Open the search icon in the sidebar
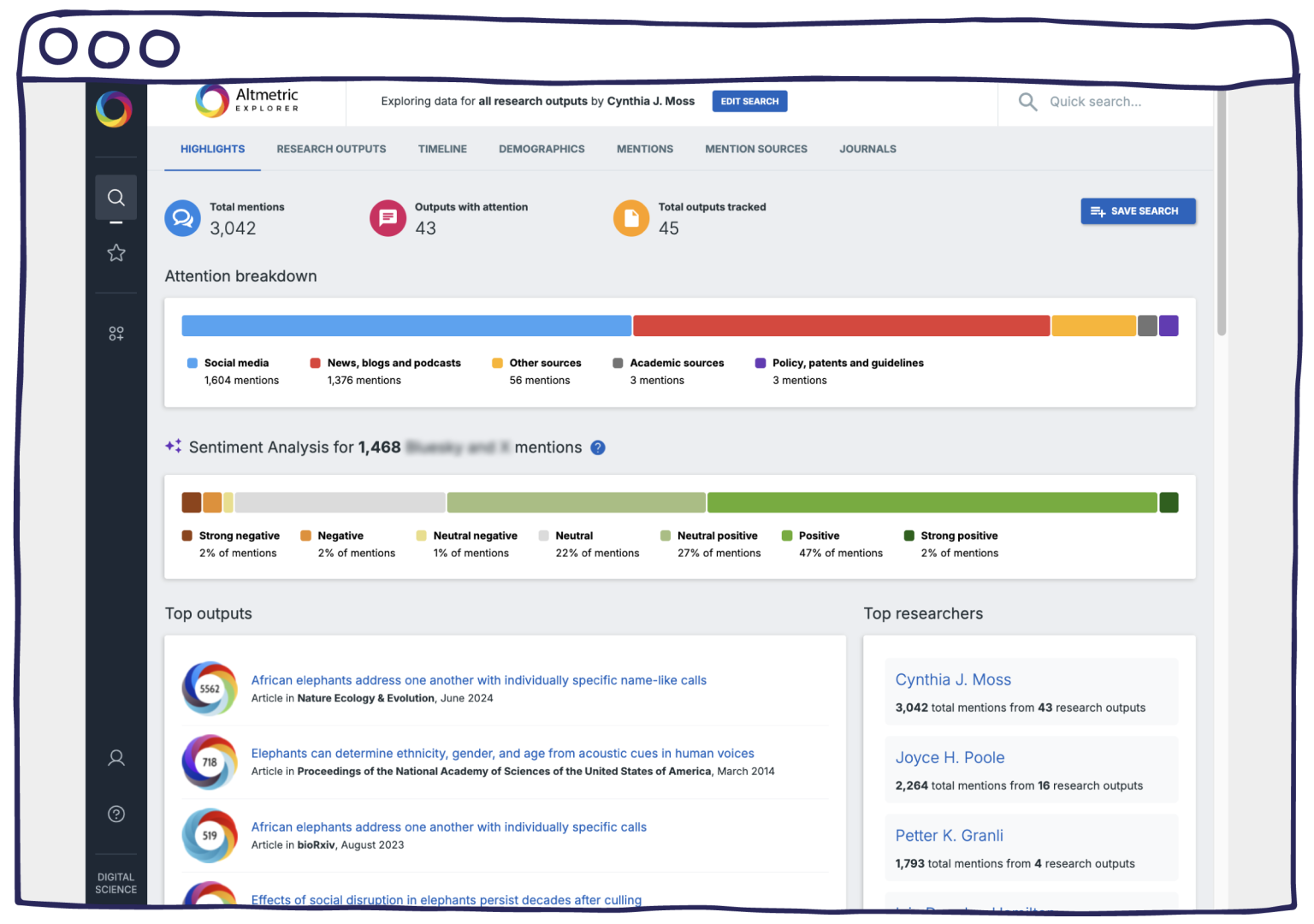The height and width of the screenshot is (924, 1314). [116, 198]
